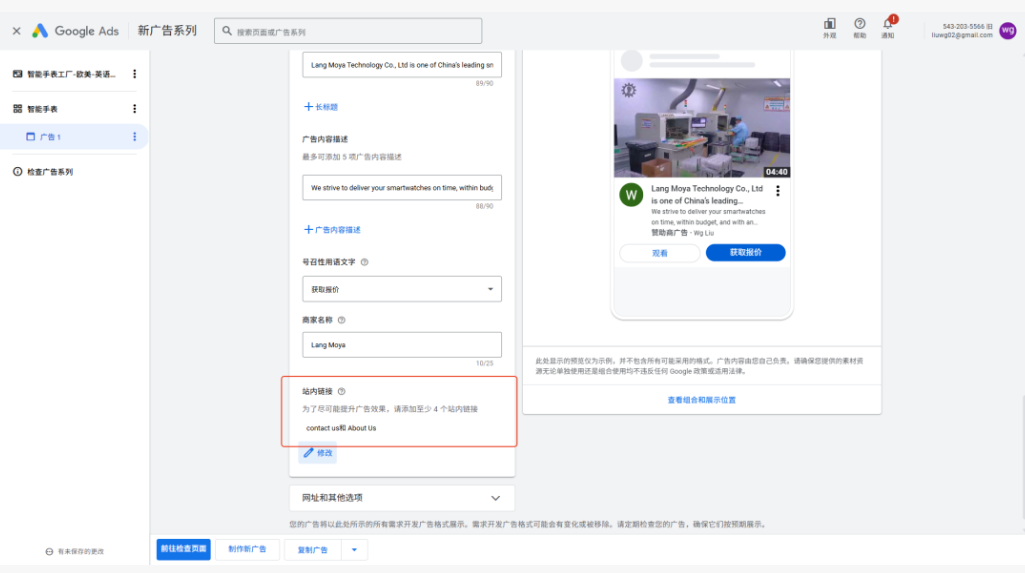This screenshot has width=1025, height=573.
Task: Click the video thumbnail in ad preview
Action: [x=701, y=128]
